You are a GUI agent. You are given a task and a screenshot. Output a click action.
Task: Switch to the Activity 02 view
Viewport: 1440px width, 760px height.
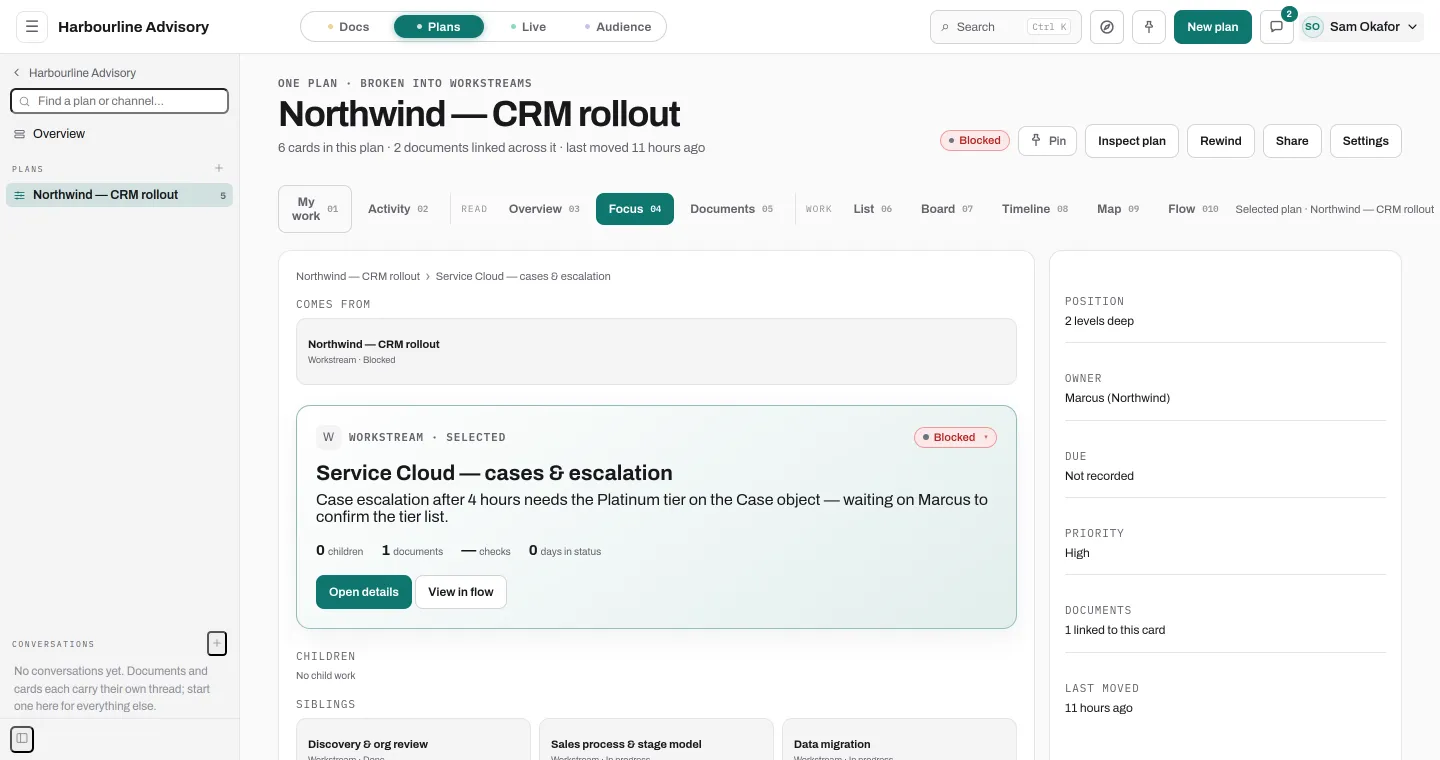tap(398, 209)
